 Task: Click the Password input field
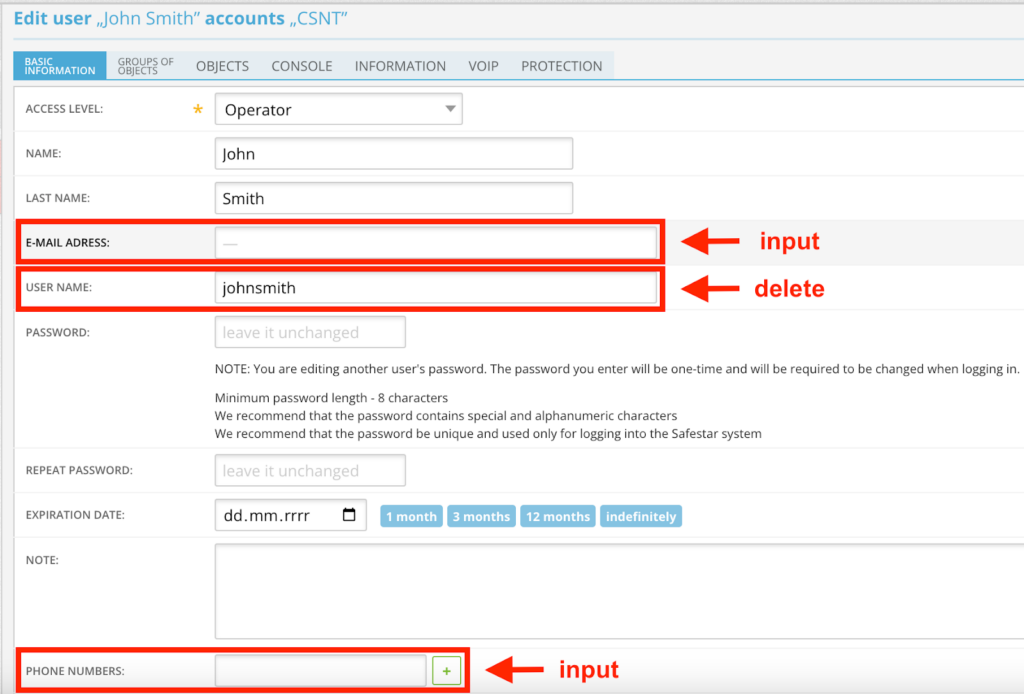click(310, 332)
